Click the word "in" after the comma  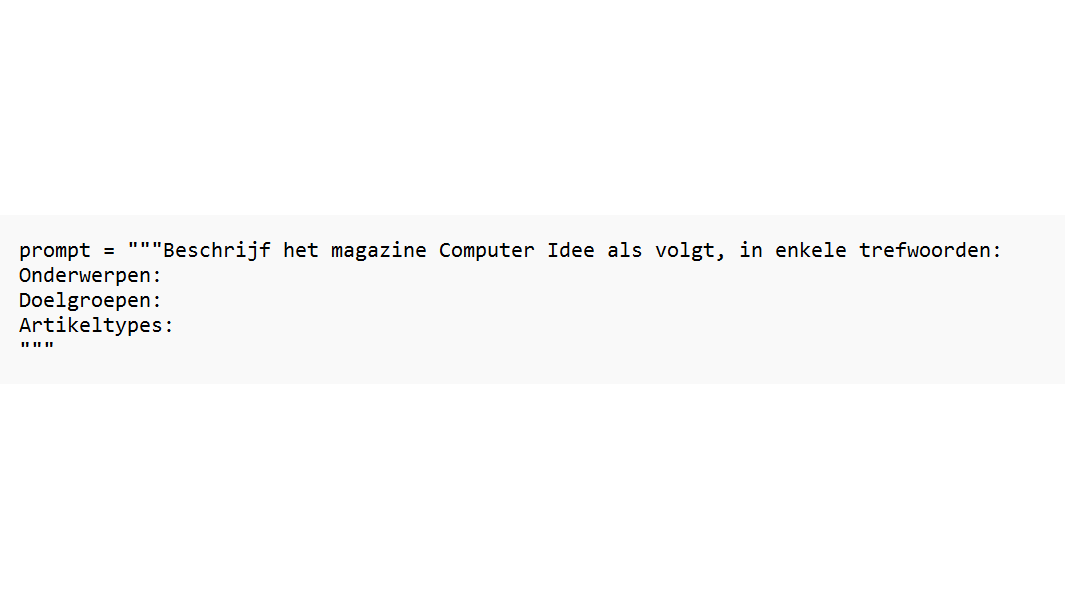(x=751, y=250)
